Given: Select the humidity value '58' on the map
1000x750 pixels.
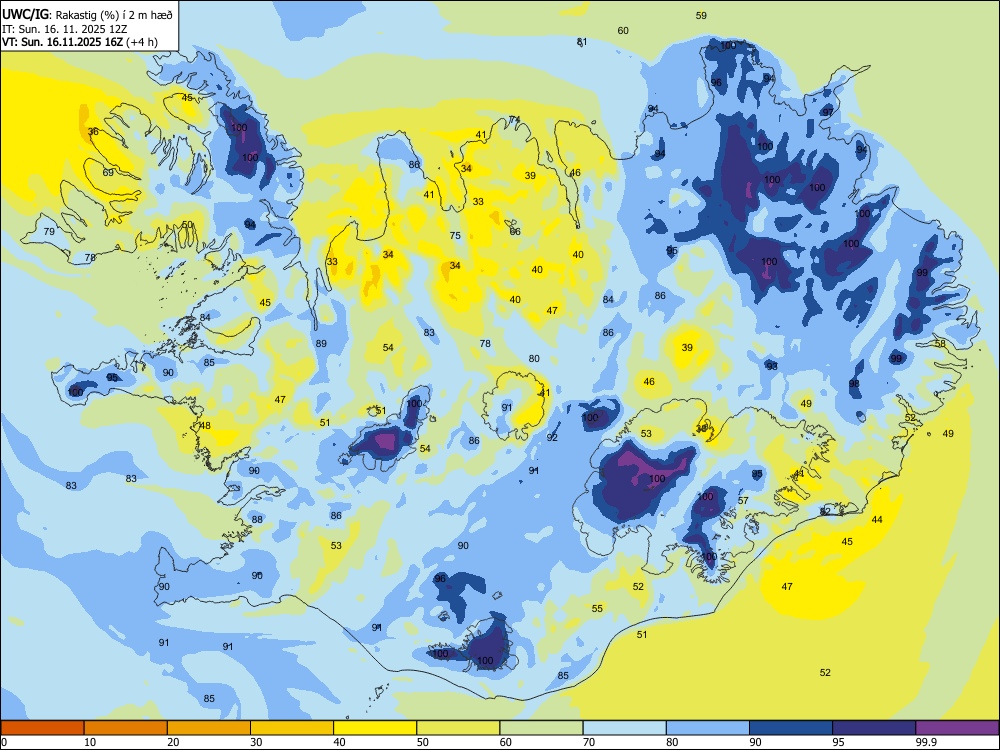Looking at the screenshot, I should (x=940, y=343).
